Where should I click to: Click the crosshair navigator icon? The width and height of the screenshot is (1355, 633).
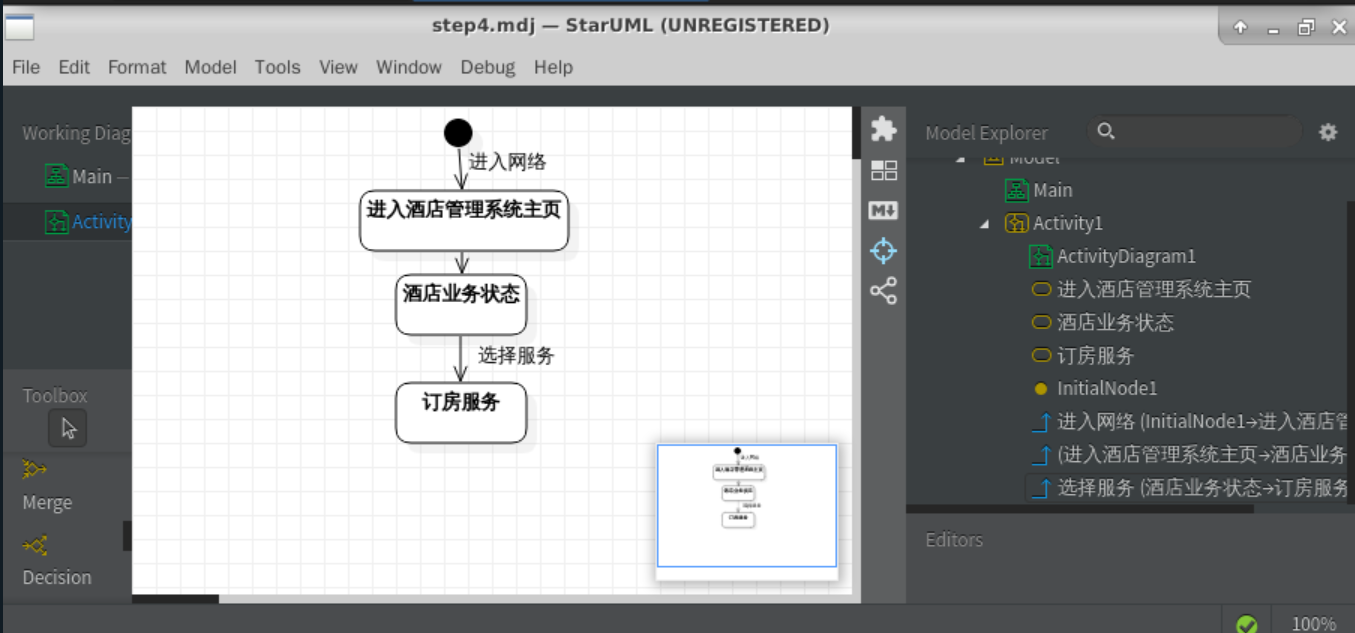click(884, 250)
